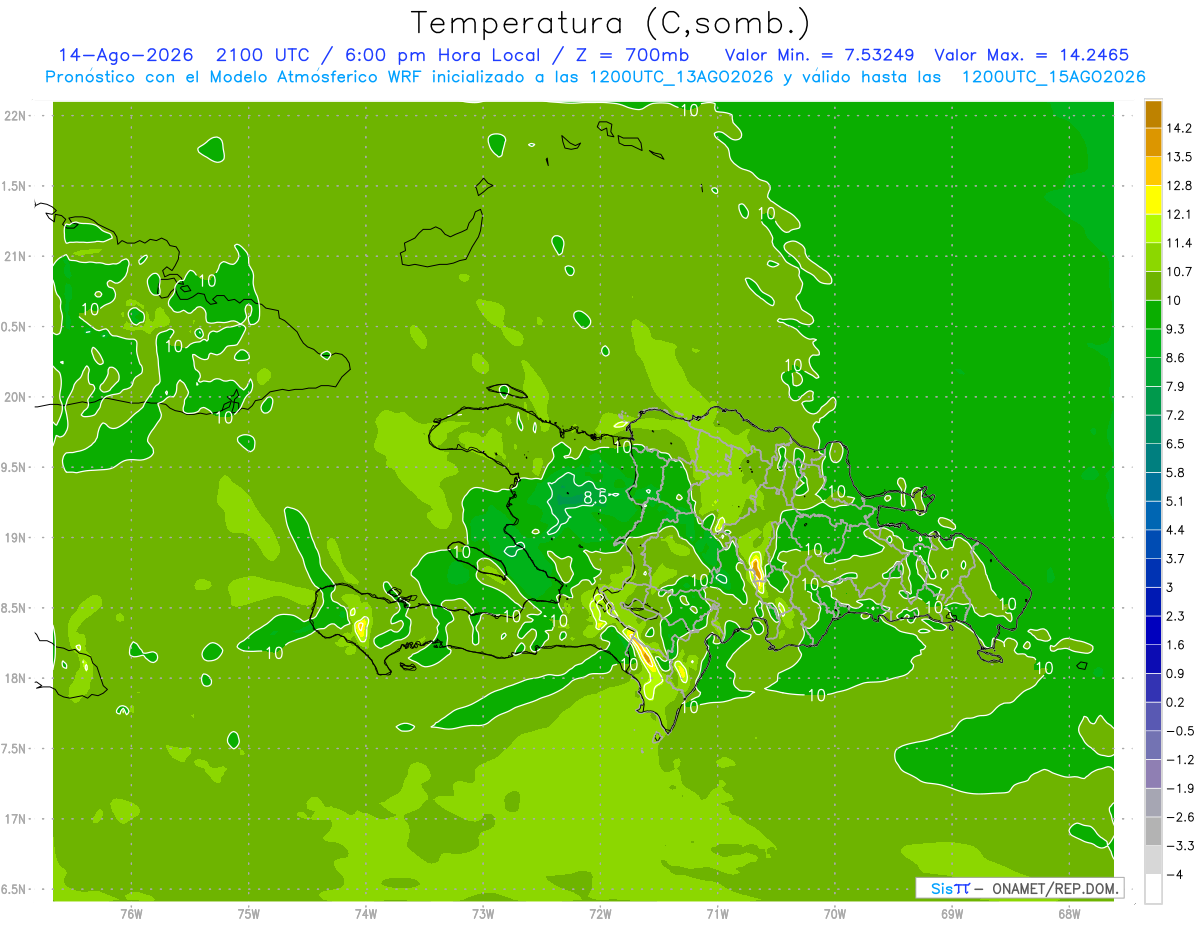Screen dimensions: 1200x927
Task: Click the '74W' longitude axis label
Action: (x=366, y=912)
